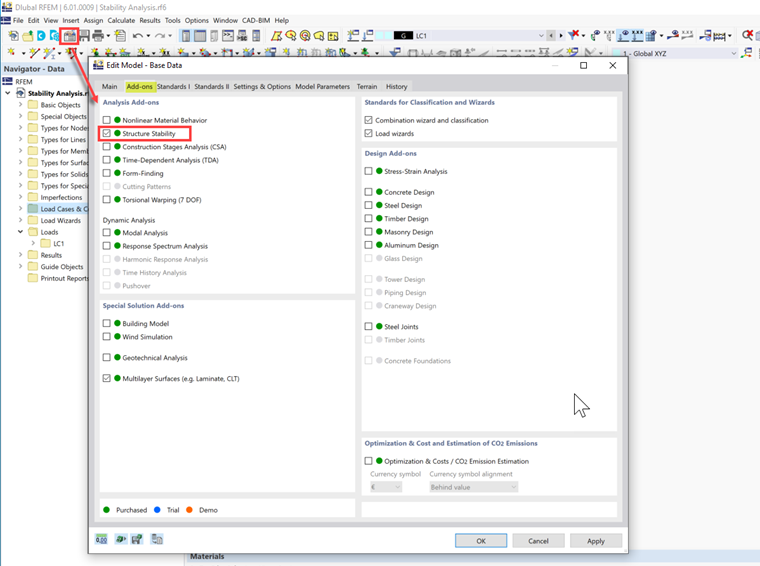The width and height of the screenshot is (760, 566).
Task: Click the new node star icon
Action: coord(12,52)
